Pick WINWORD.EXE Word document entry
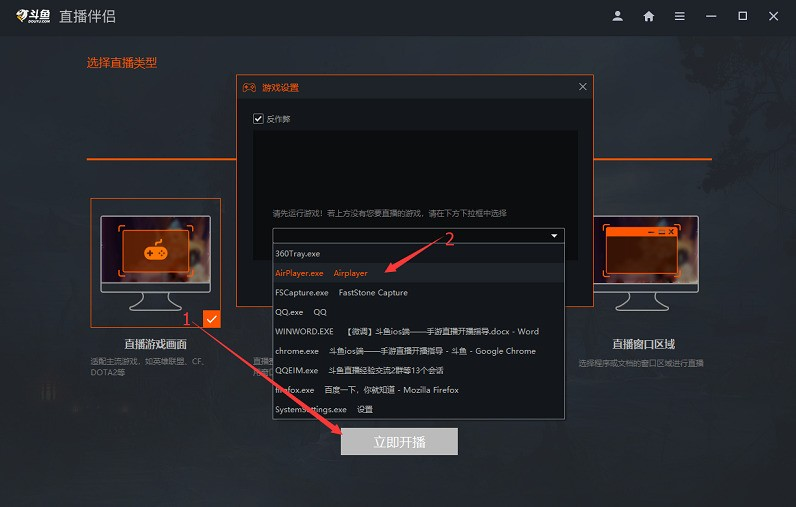This screenshot has width=796, height=507. (406, 331)
